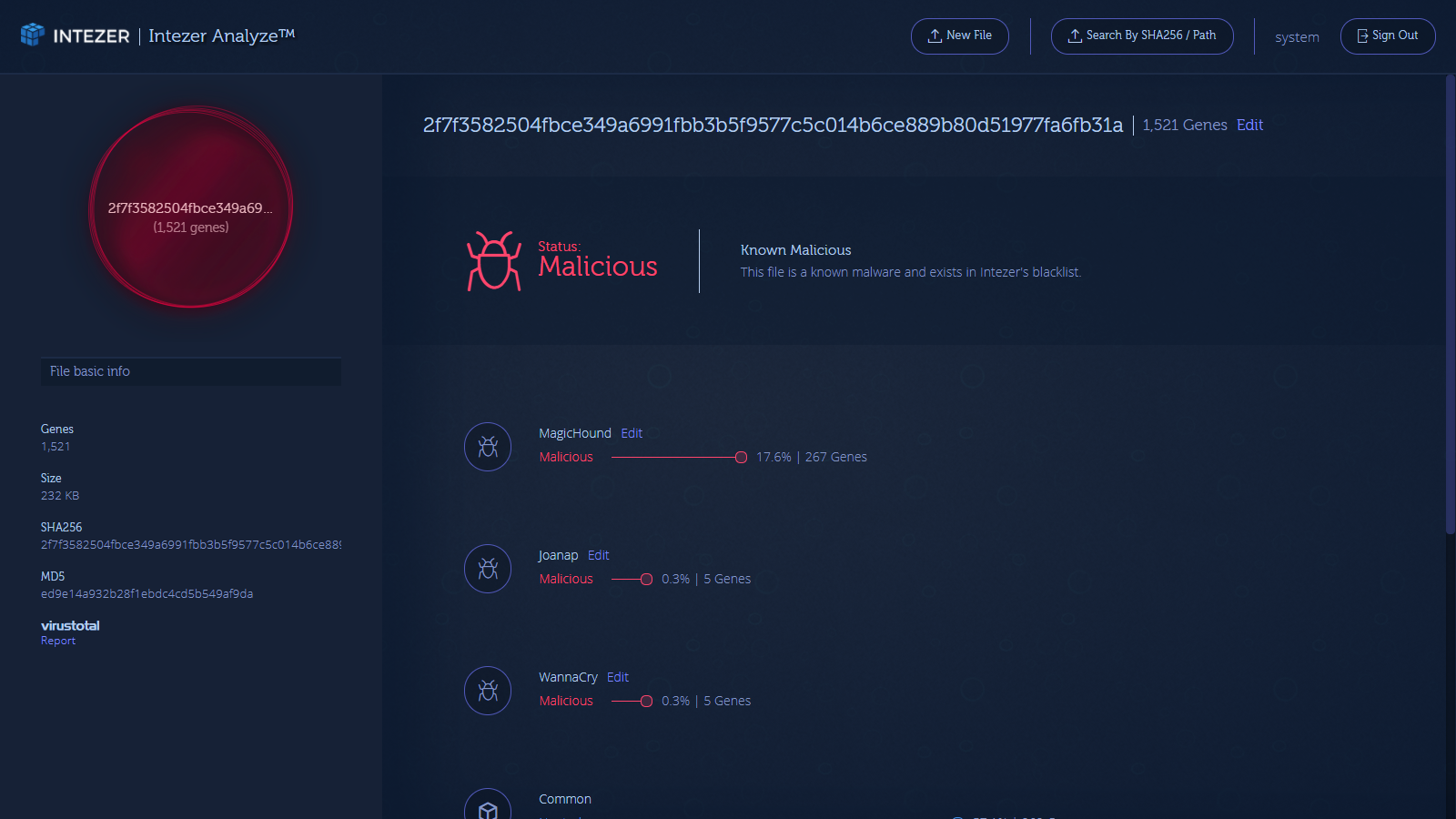This screenshot has width=1456, height=819.
Task: Click the MagicHound bug icon
Action: click(488, 447)
